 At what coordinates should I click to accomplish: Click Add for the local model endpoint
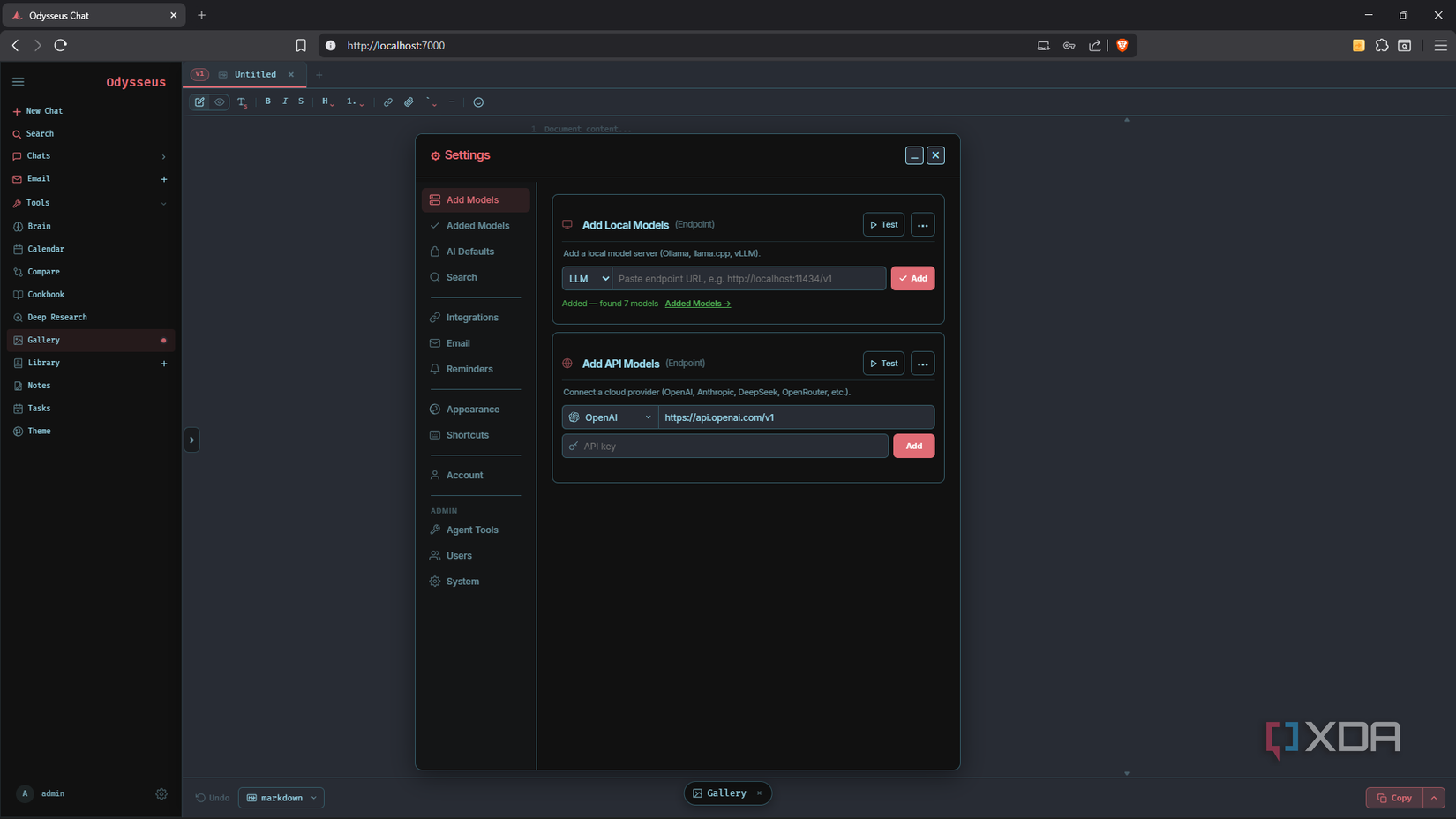[912, 279]
